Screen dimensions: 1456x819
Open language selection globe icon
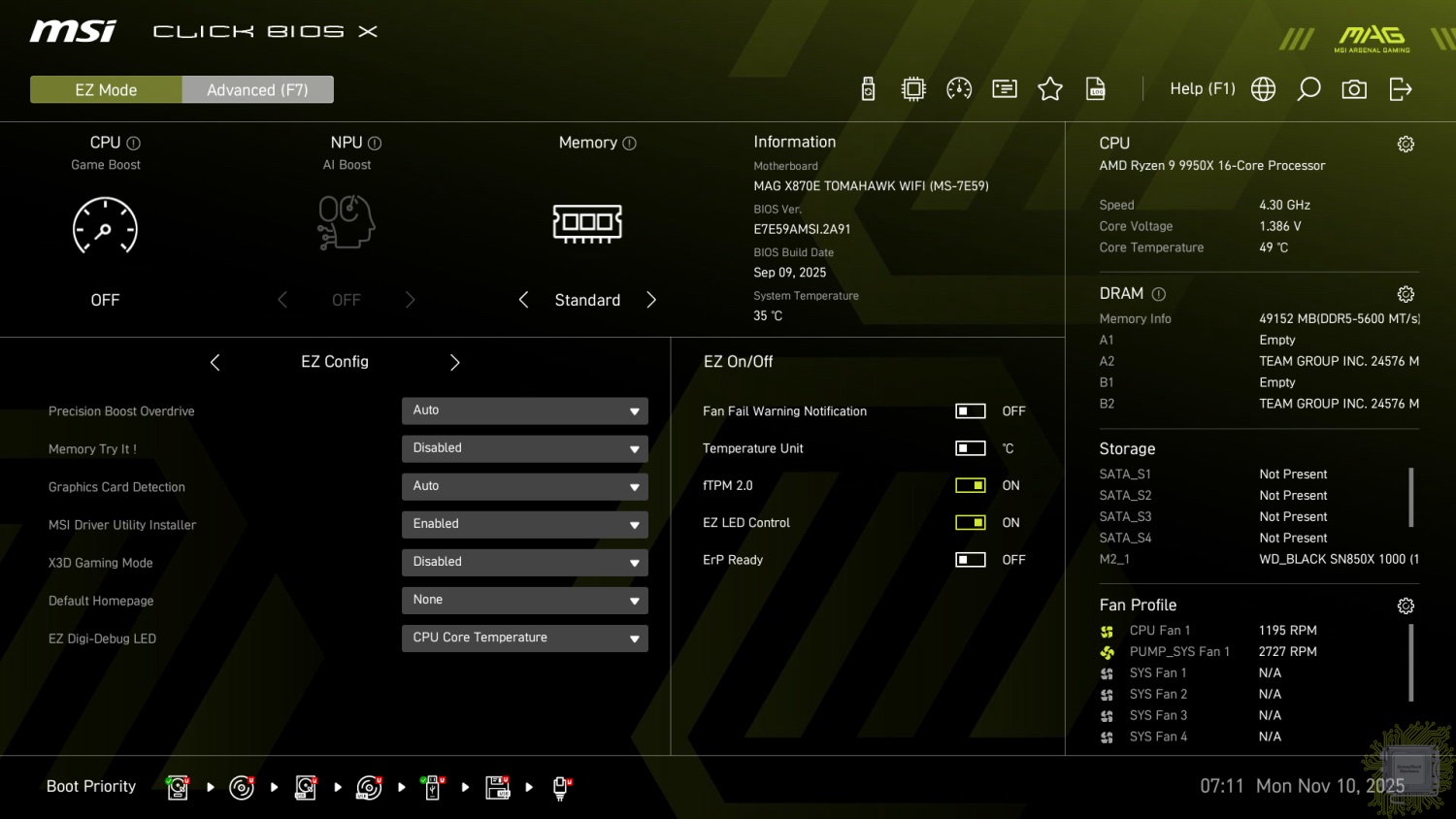[1263, 89]
